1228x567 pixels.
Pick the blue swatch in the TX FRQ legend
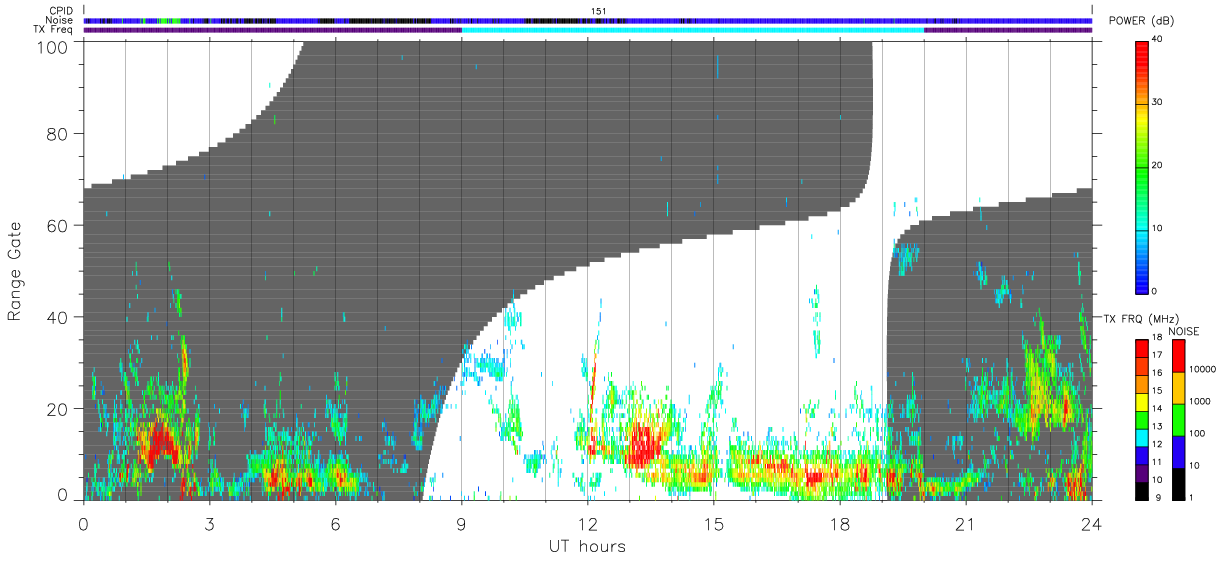(x=1141, y=456)
